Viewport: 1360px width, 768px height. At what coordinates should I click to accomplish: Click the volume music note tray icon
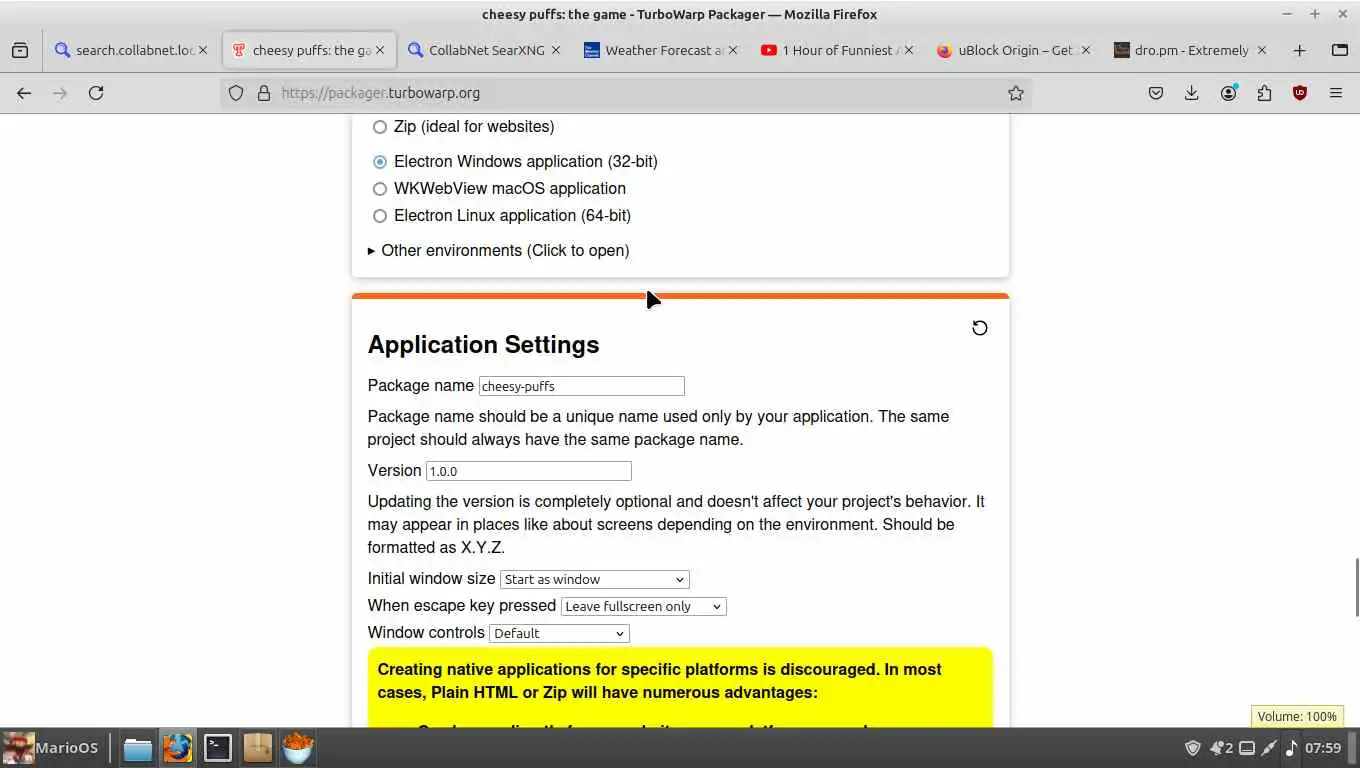pos(1292,748)
